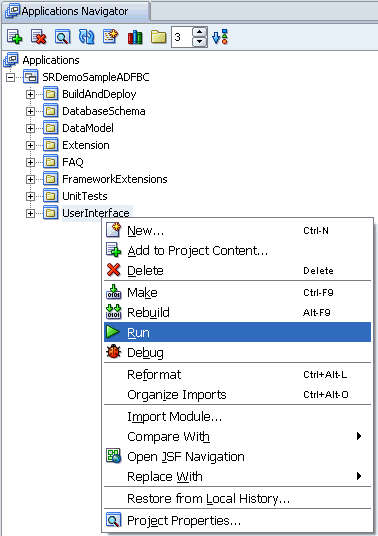Select the DataModel project label
The width and height of the screenshot is (378, 536).
[88, 128]
